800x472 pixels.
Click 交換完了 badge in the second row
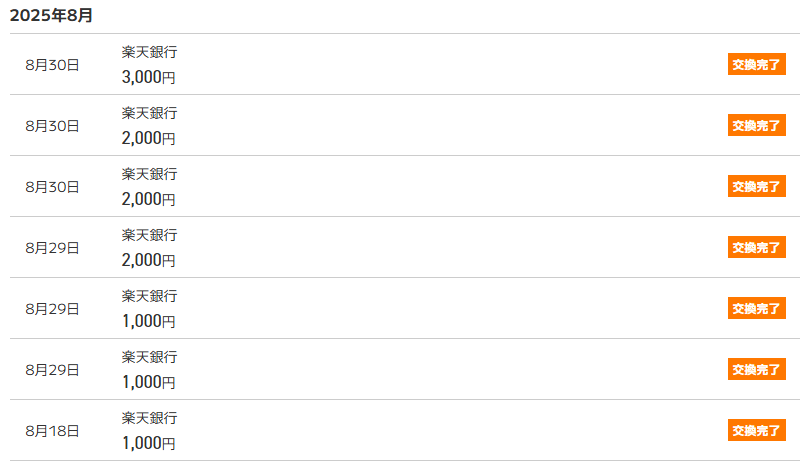(756, 126)
